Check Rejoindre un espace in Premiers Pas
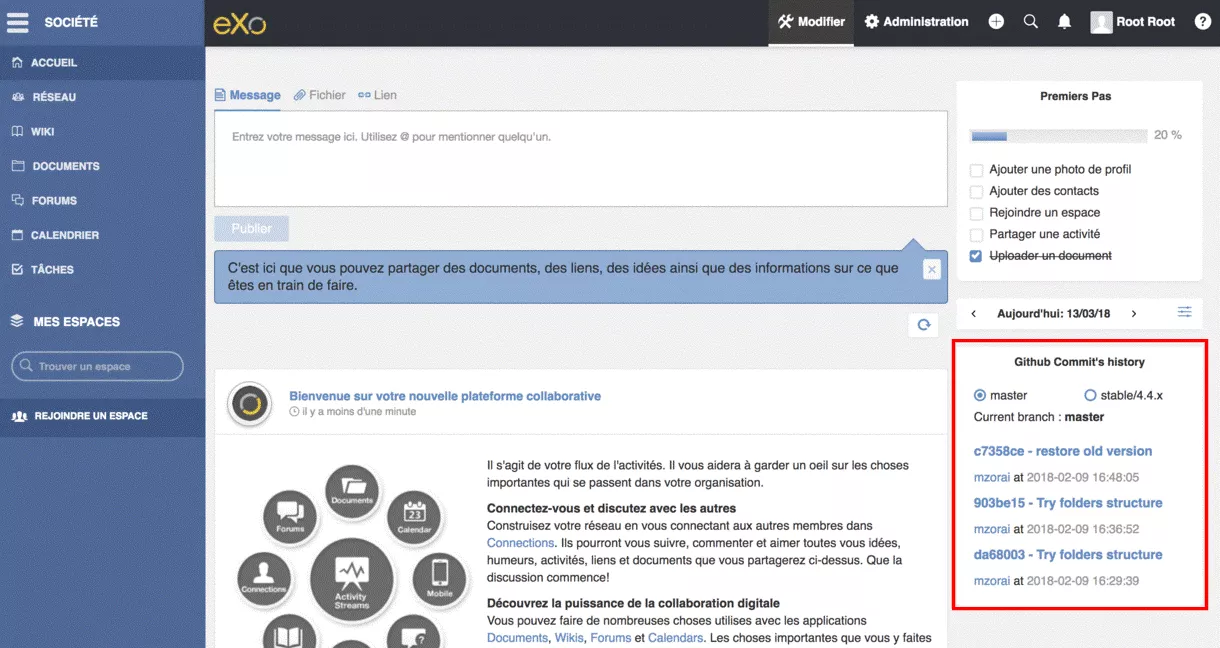Screen dimensions: 1220x648 [977, 213]
